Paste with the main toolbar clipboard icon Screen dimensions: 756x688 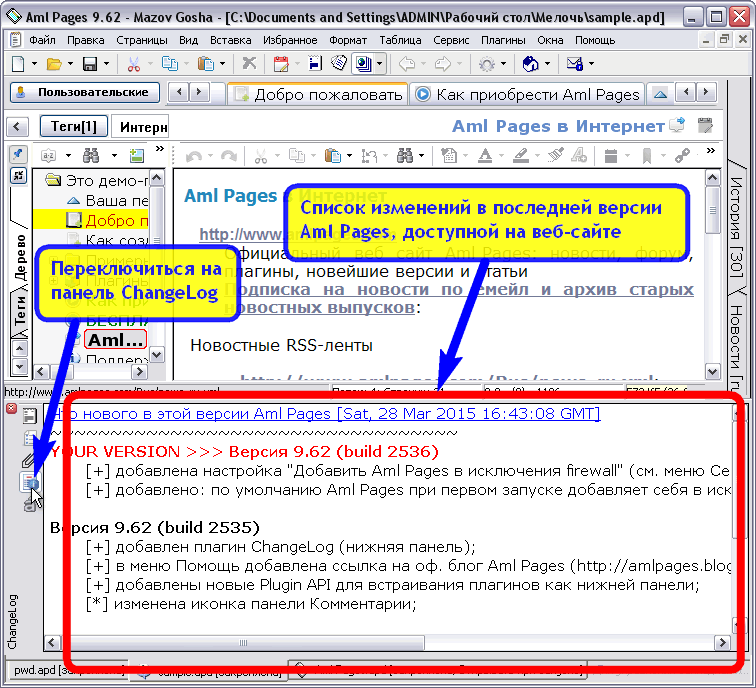206,63
